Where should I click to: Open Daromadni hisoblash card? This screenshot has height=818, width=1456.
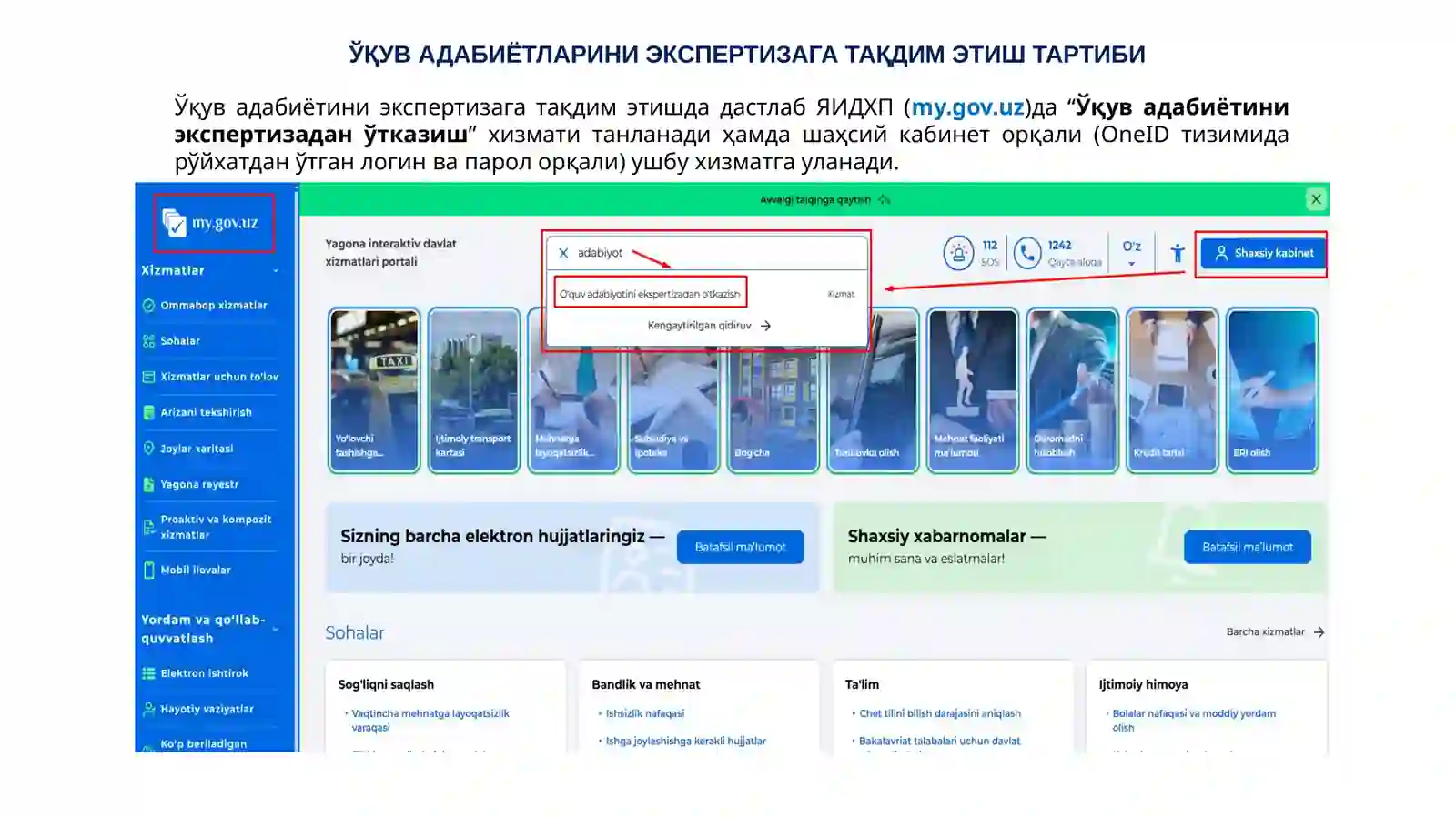pos(1072,390)
